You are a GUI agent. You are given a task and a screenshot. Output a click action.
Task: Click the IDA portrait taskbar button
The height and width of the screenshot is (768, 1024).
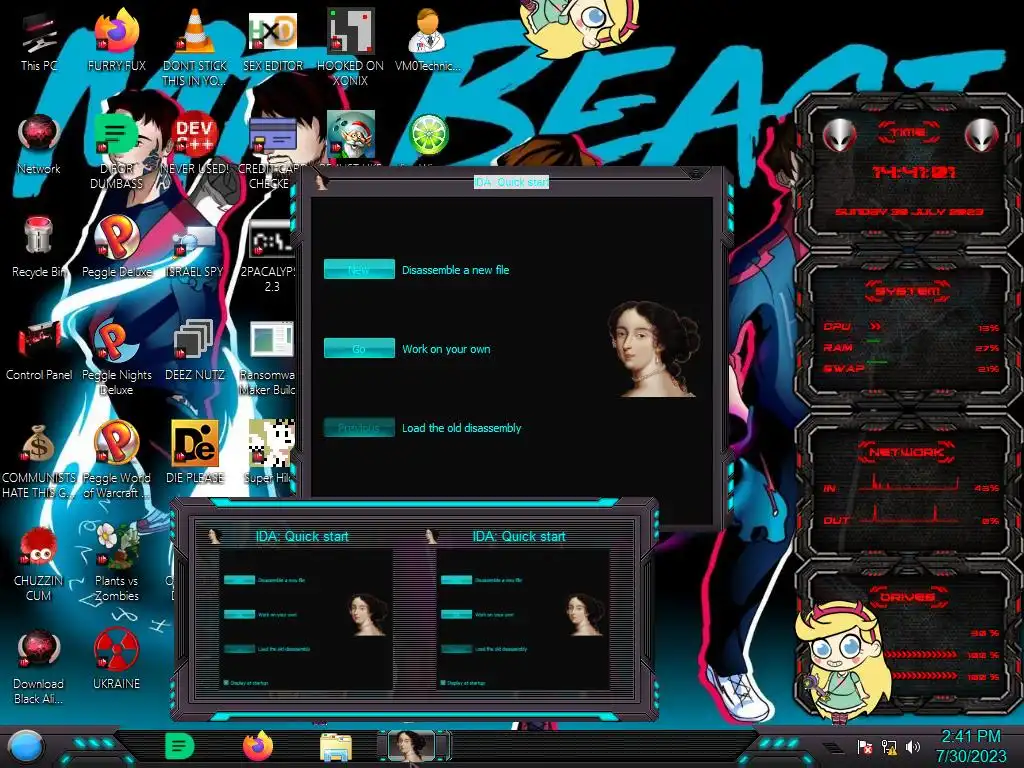[x=413, y=746]
